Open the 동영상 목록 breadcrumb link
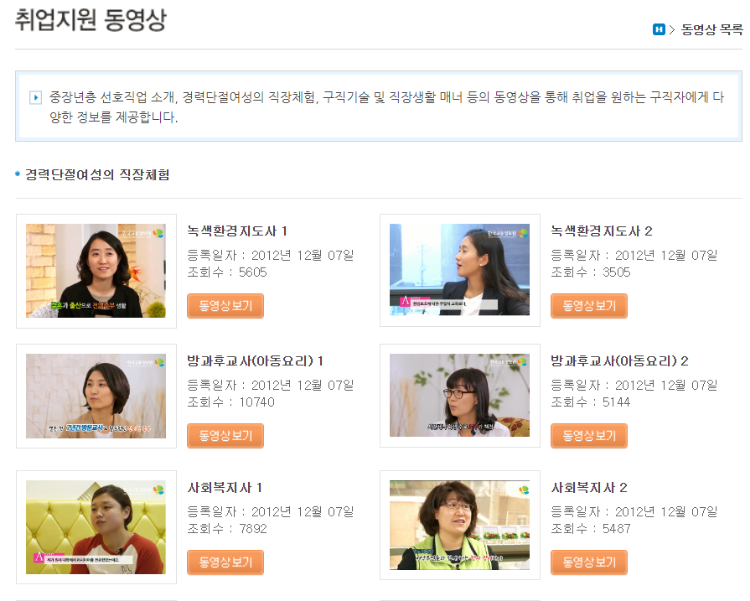The width and height of the screenshot is (750, 601). 712,30
